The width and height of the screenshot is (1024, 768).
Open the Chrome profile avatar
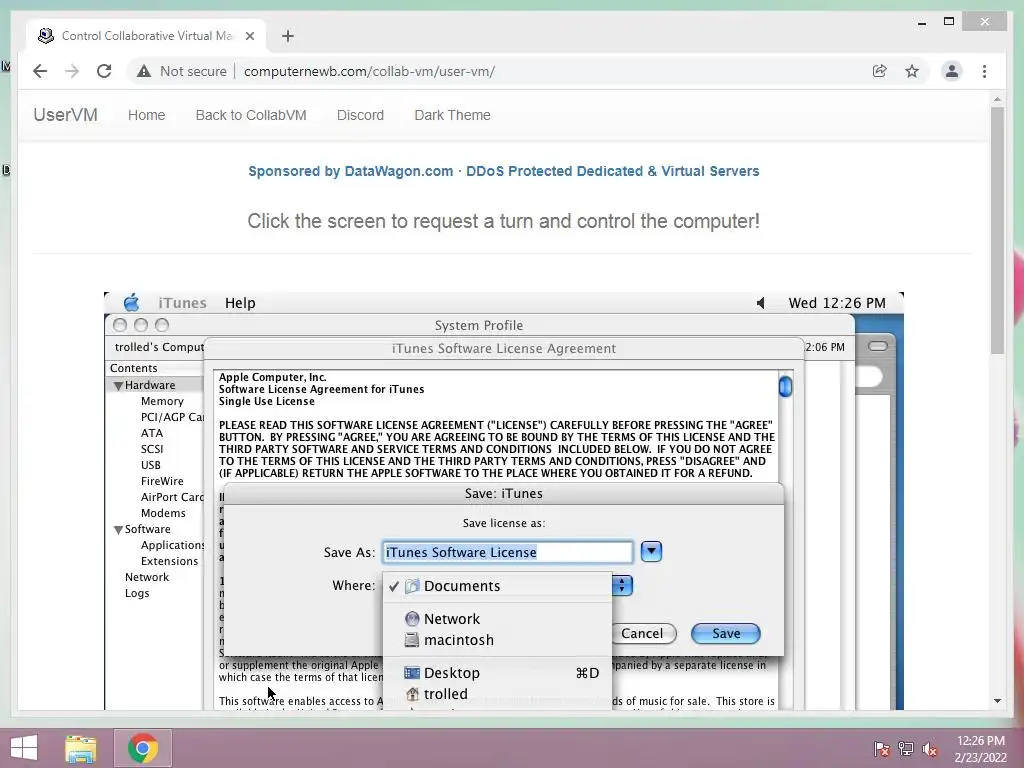coord(952,71)
